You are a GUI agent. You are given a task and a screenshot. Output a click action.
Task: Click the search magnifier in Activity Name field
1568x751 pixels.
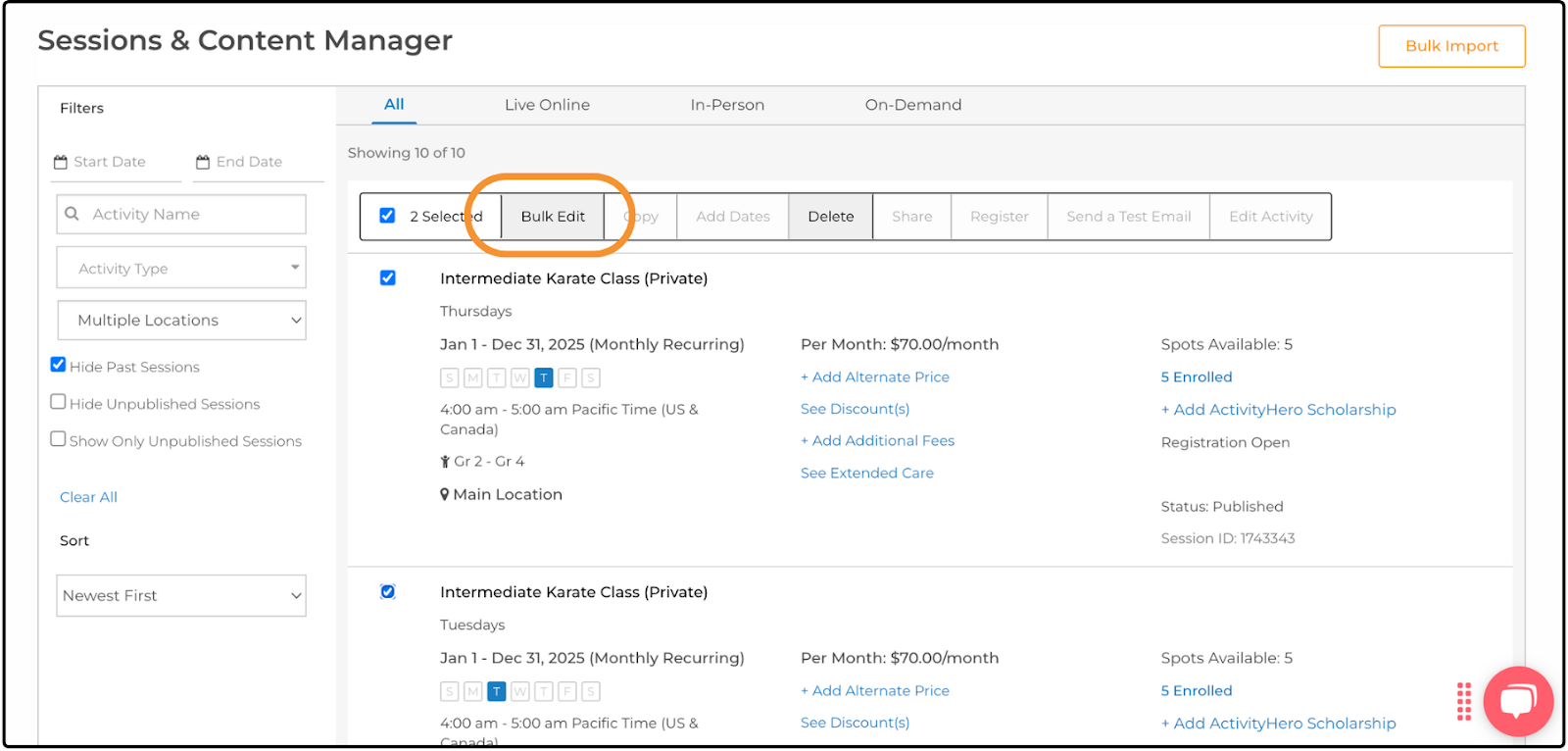(x=72, y=214)
